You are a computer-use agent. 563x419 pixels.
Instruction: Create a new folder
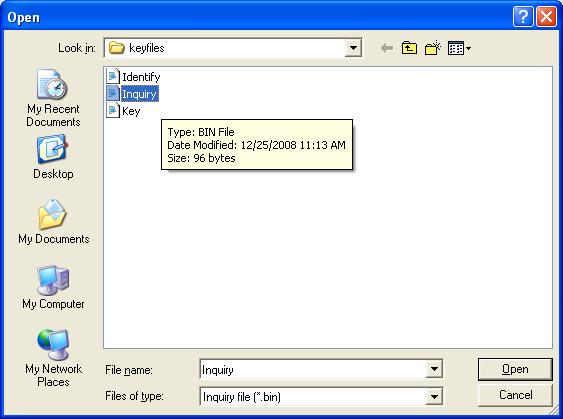(433, 48)
